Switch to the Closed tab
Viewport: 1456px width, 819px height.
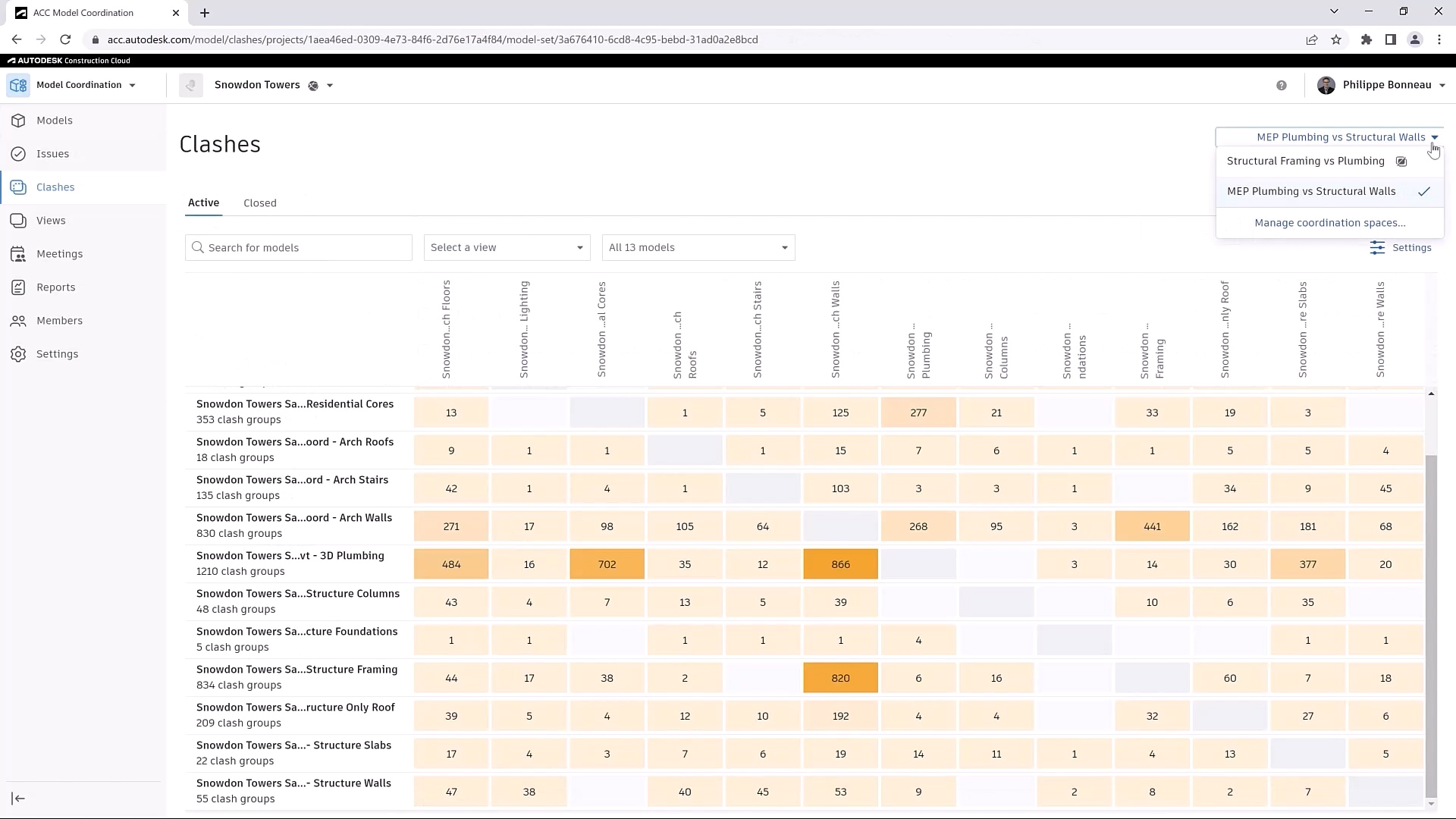pos(260,203)
